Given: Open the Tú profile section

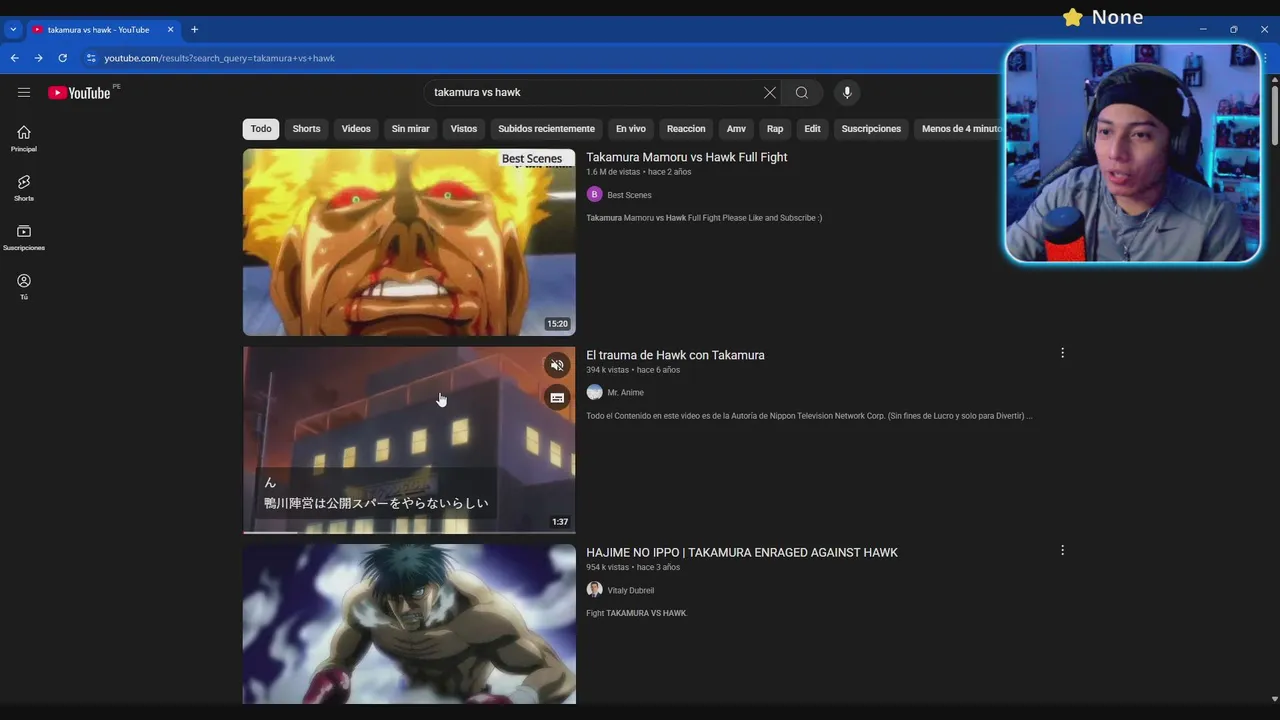Looking at the screenshot, I should click(x=24, y=286).
